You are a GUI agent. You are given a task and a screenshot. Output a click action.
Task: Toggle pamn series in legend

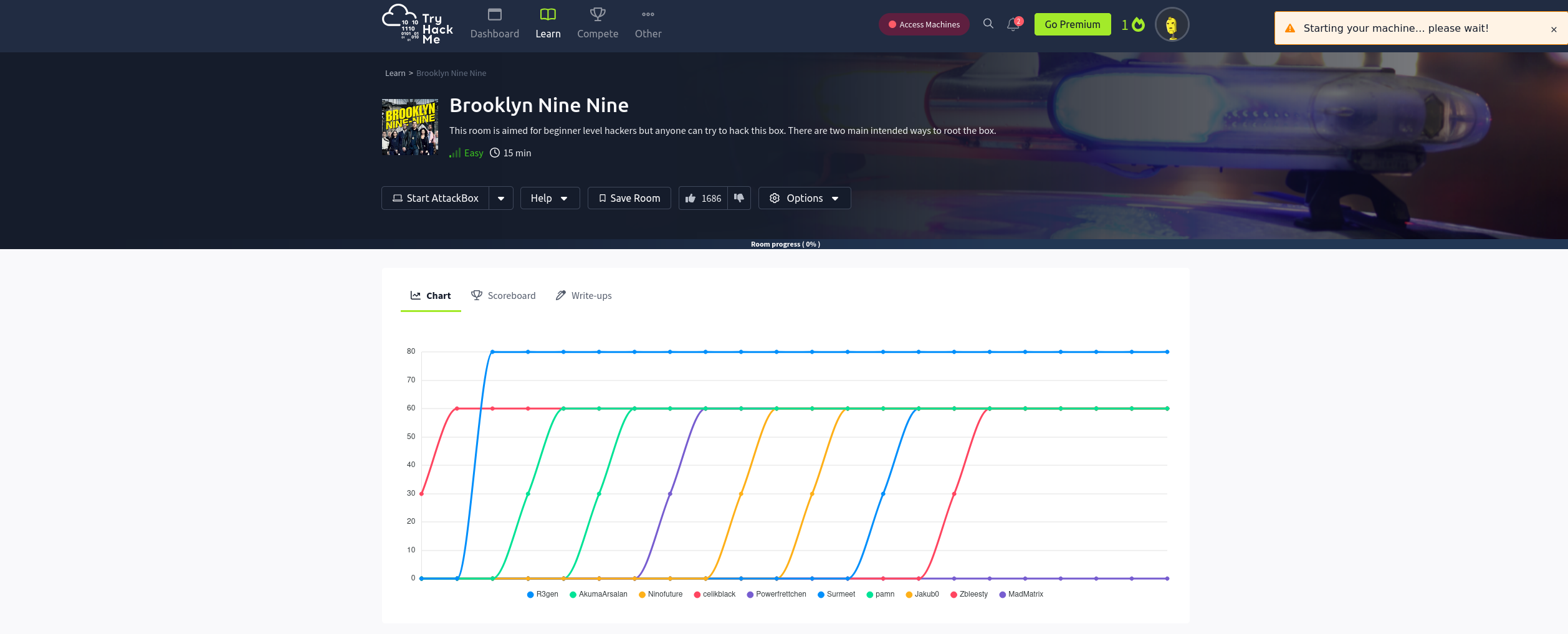coord(880,594)
